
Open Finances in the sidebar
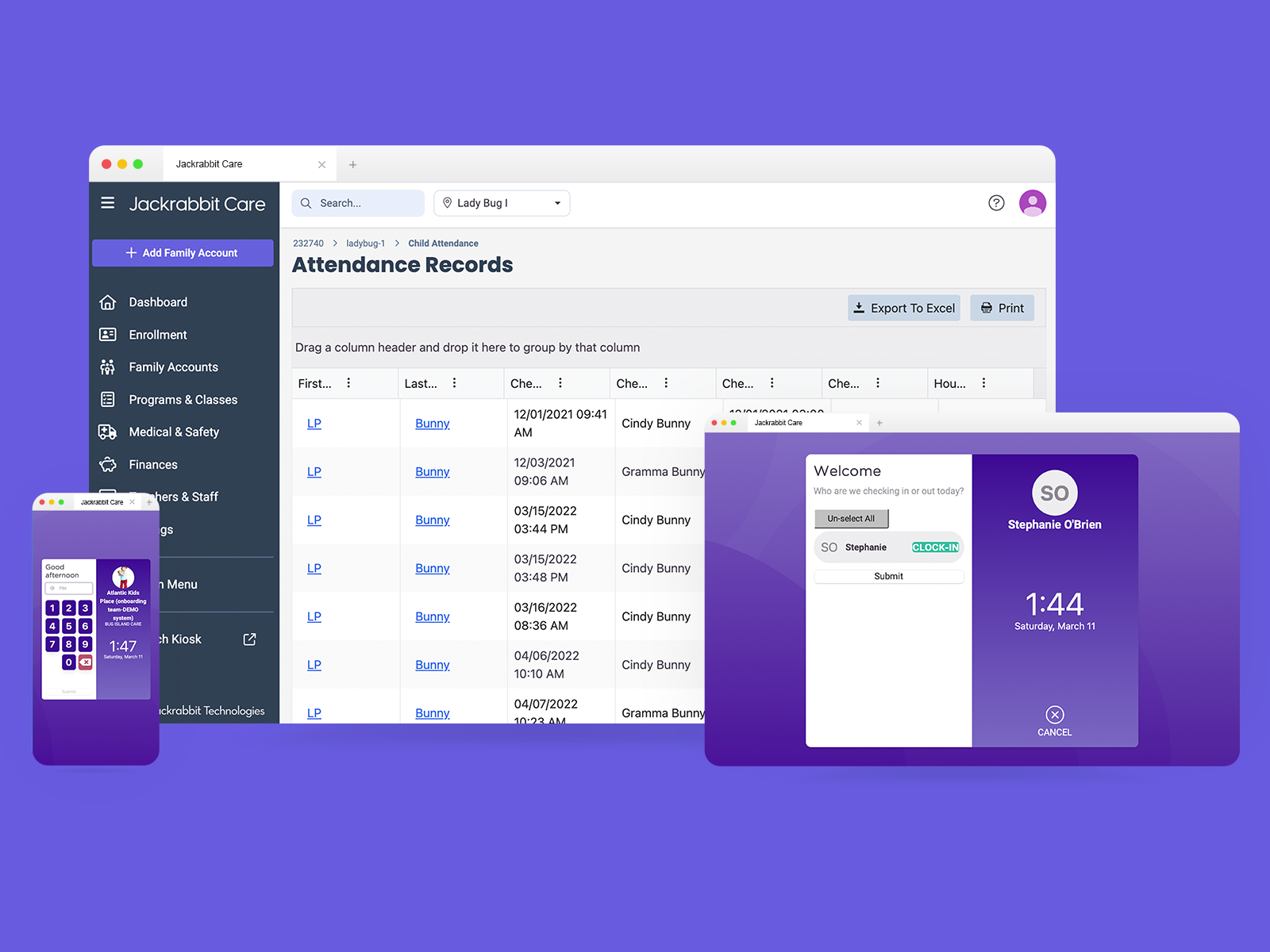coord(153,465)
